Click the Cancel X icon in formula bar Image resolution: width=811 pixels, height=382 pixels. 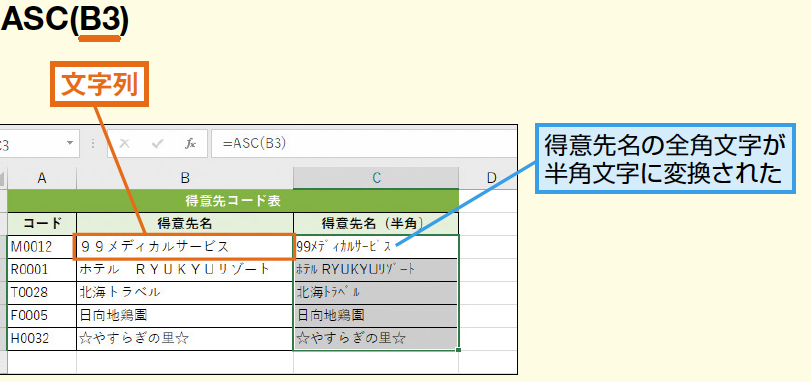click(x=124, y=144)
